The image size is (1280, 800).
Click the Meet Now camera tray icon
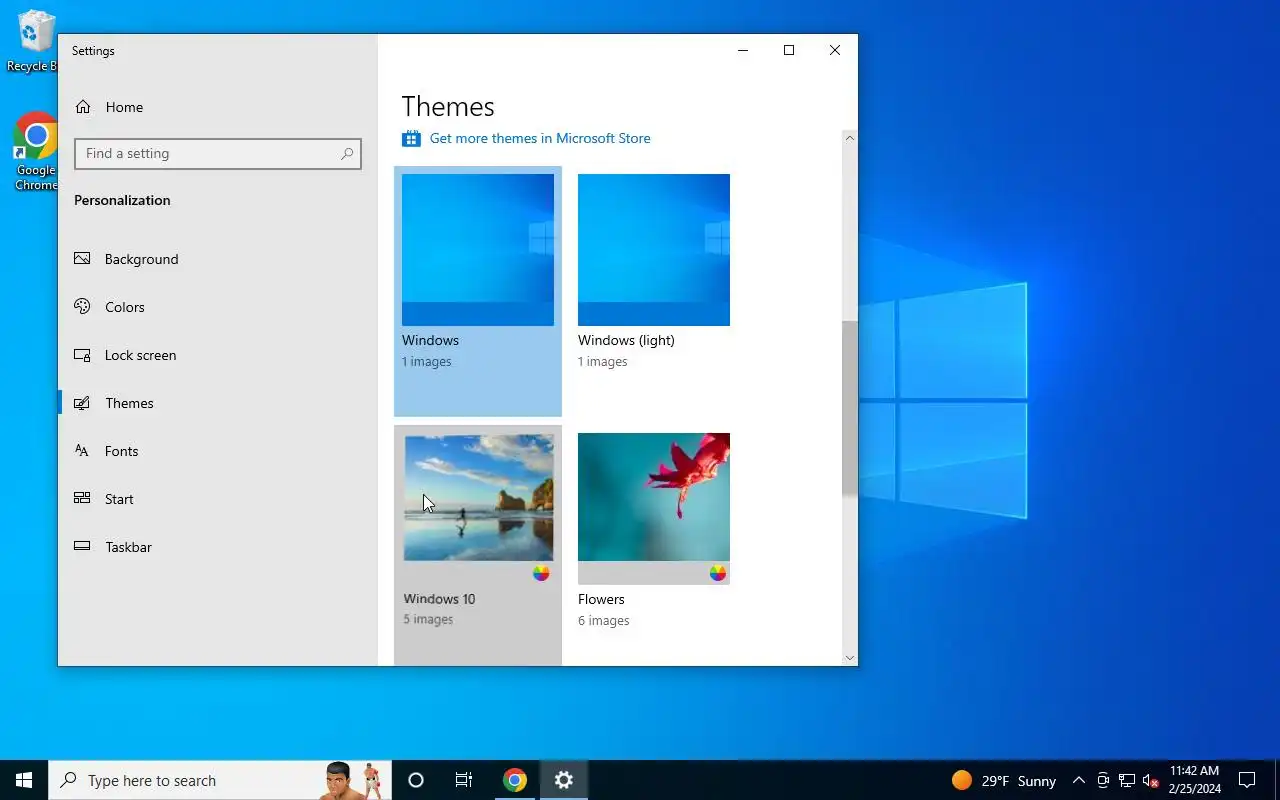[1103, 781]
